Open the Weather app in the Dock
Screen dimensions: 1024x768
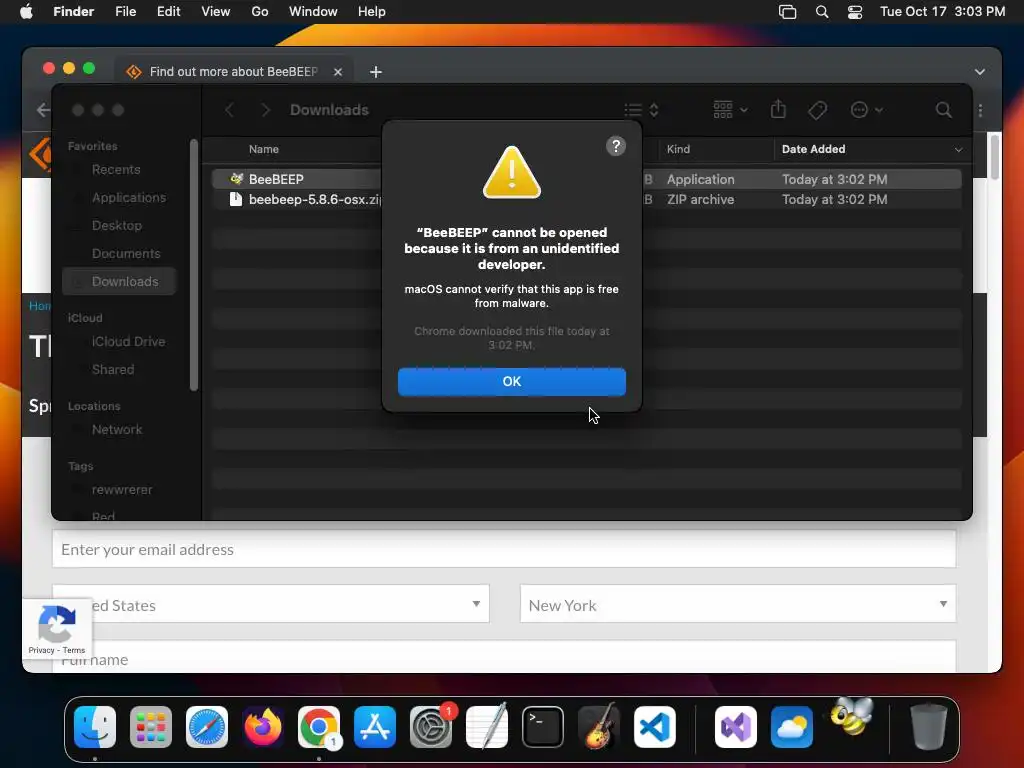792,726
